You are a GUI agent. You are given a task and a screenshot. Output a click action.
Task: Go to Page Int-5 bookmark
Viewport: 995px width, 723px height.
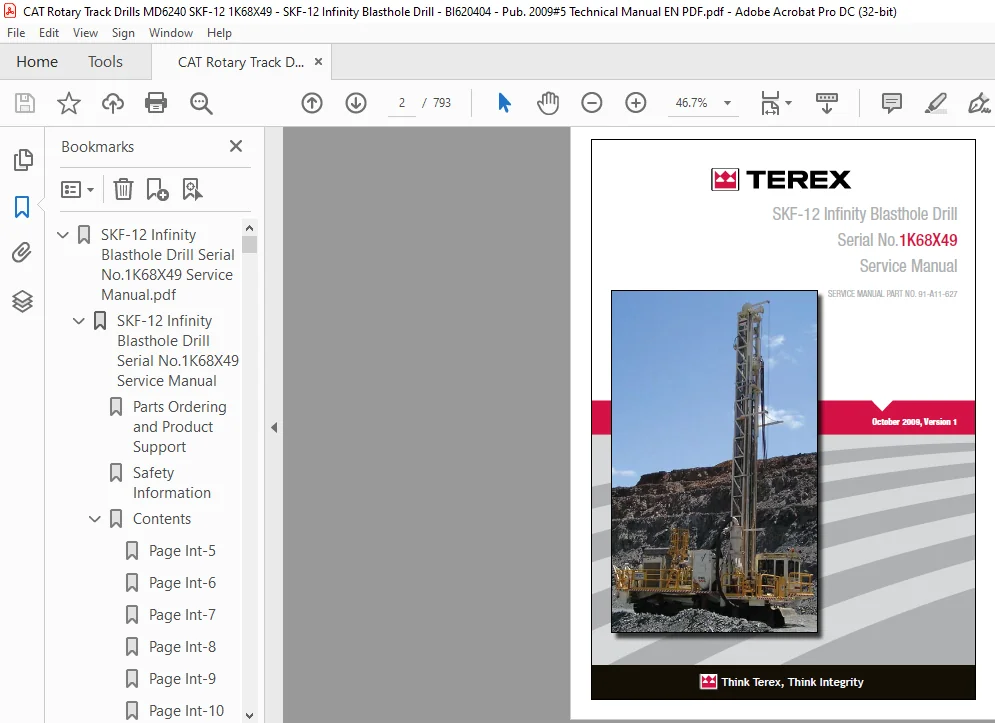(x=182, y=550)
